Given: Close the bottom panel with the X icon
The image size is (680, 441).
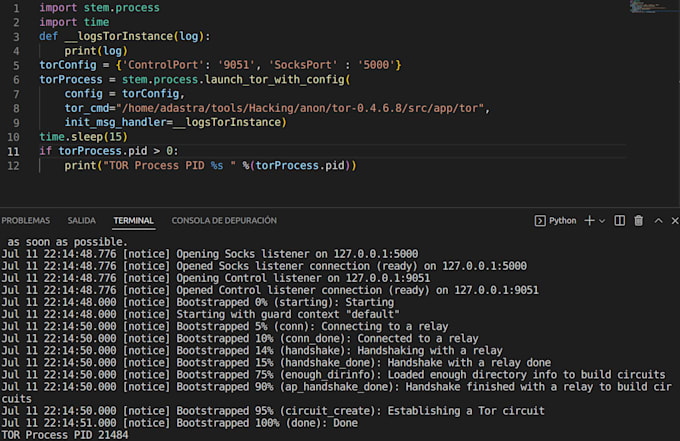Looking at the screenshot, I should pyautogui.click(x=675, y=221).
